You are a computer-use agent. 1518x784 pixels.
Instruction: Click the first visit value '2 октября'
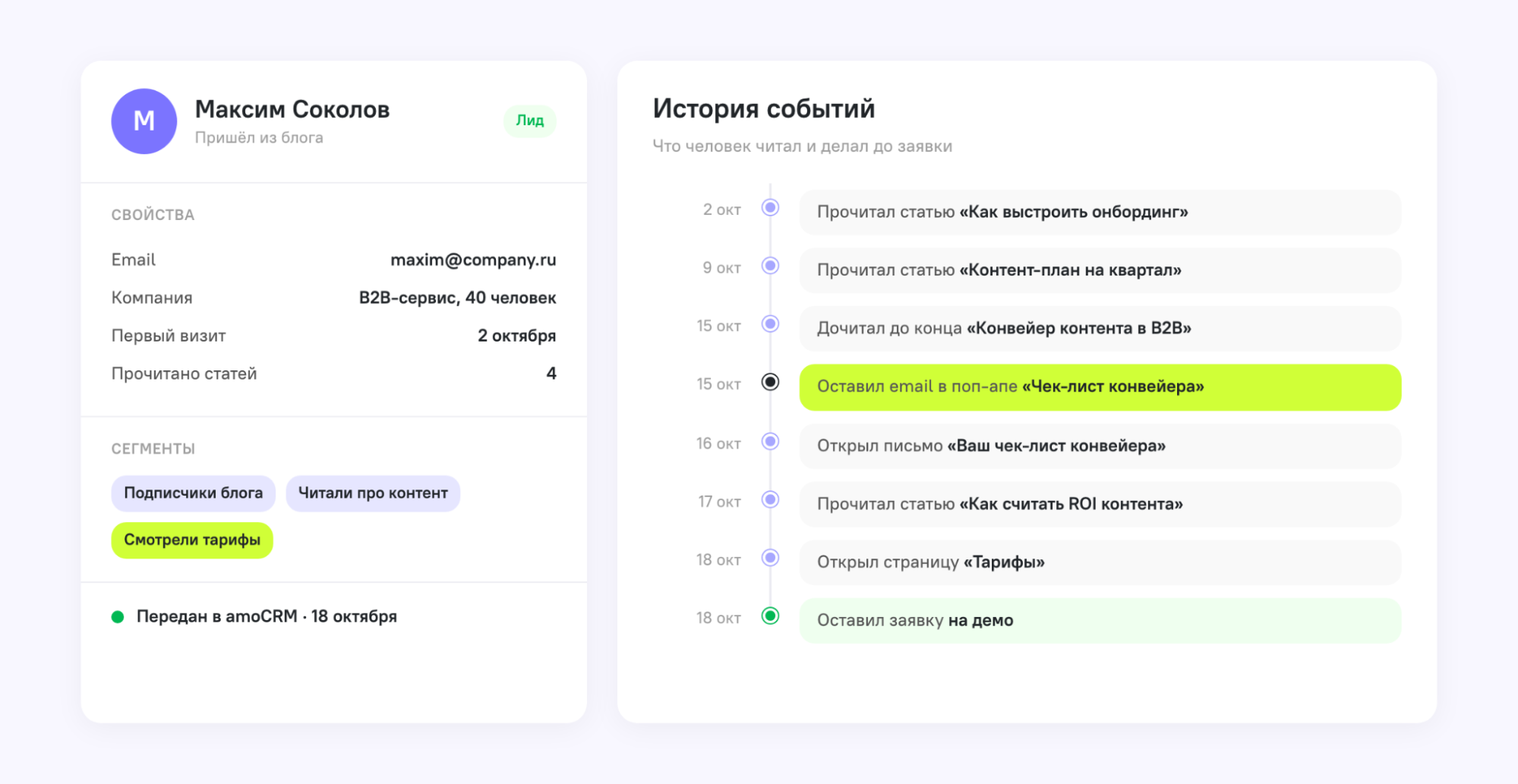coord(516,335)
